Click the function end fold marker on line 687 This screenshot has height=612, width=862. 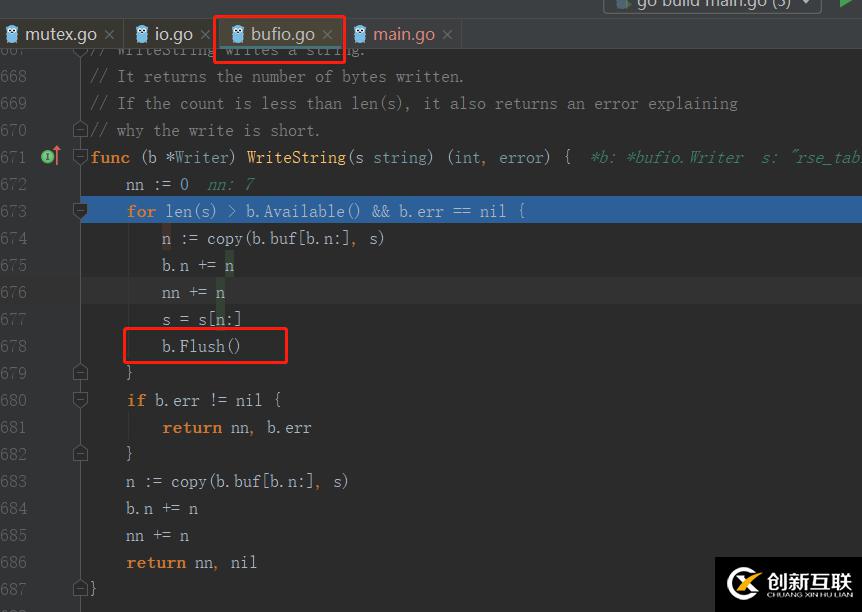point(80,588)
